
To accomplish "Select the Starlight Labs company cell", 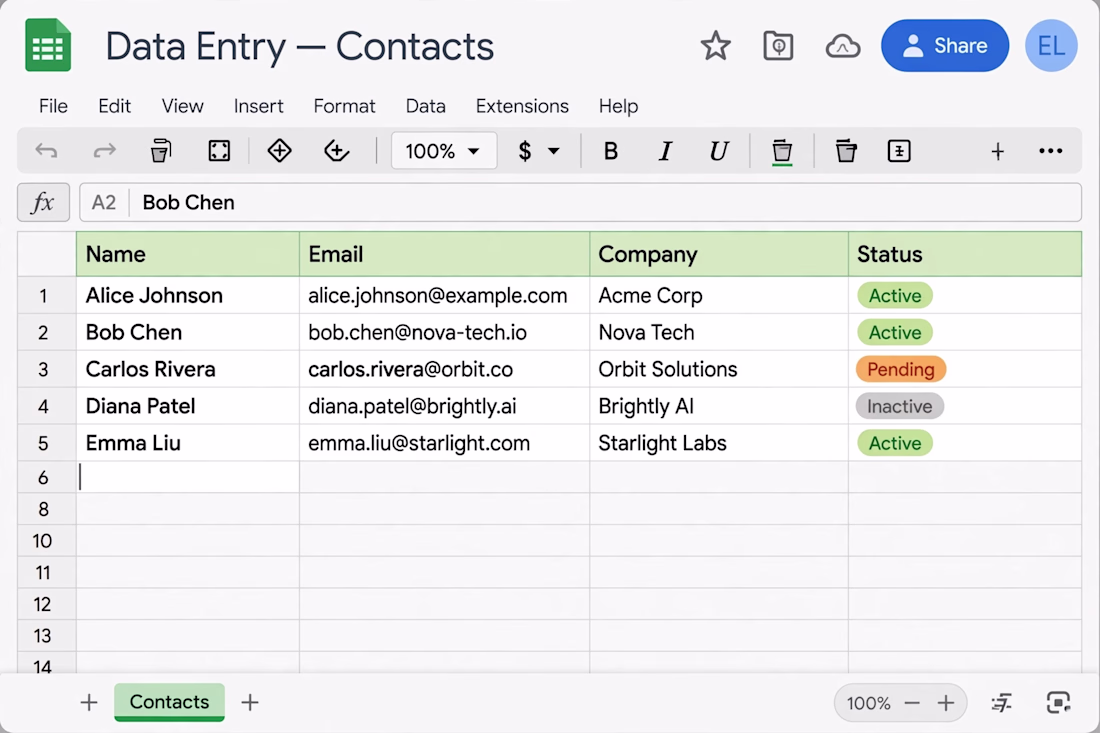I will (x=718, y=443).
